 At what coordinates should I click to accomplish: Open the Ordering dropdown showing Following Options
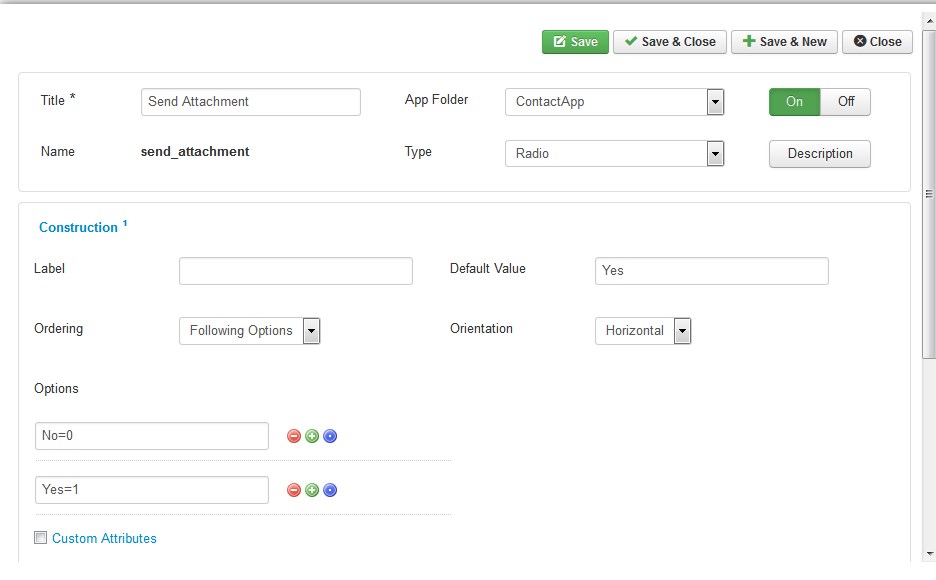point(250,331)
